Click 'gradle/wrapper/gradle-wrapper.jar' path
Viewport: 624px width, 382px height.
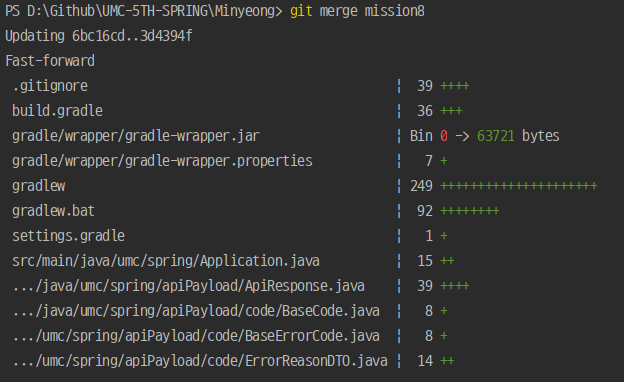point(136,136)
